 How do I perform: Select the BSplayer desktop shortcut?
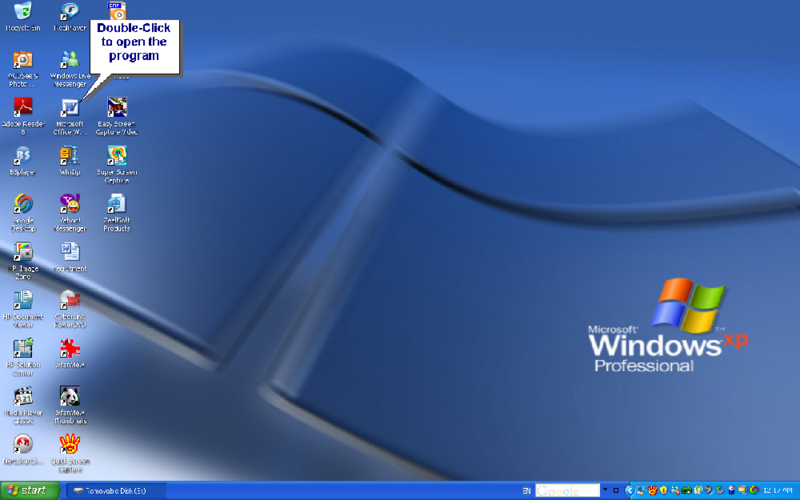(x=23, y=161)
